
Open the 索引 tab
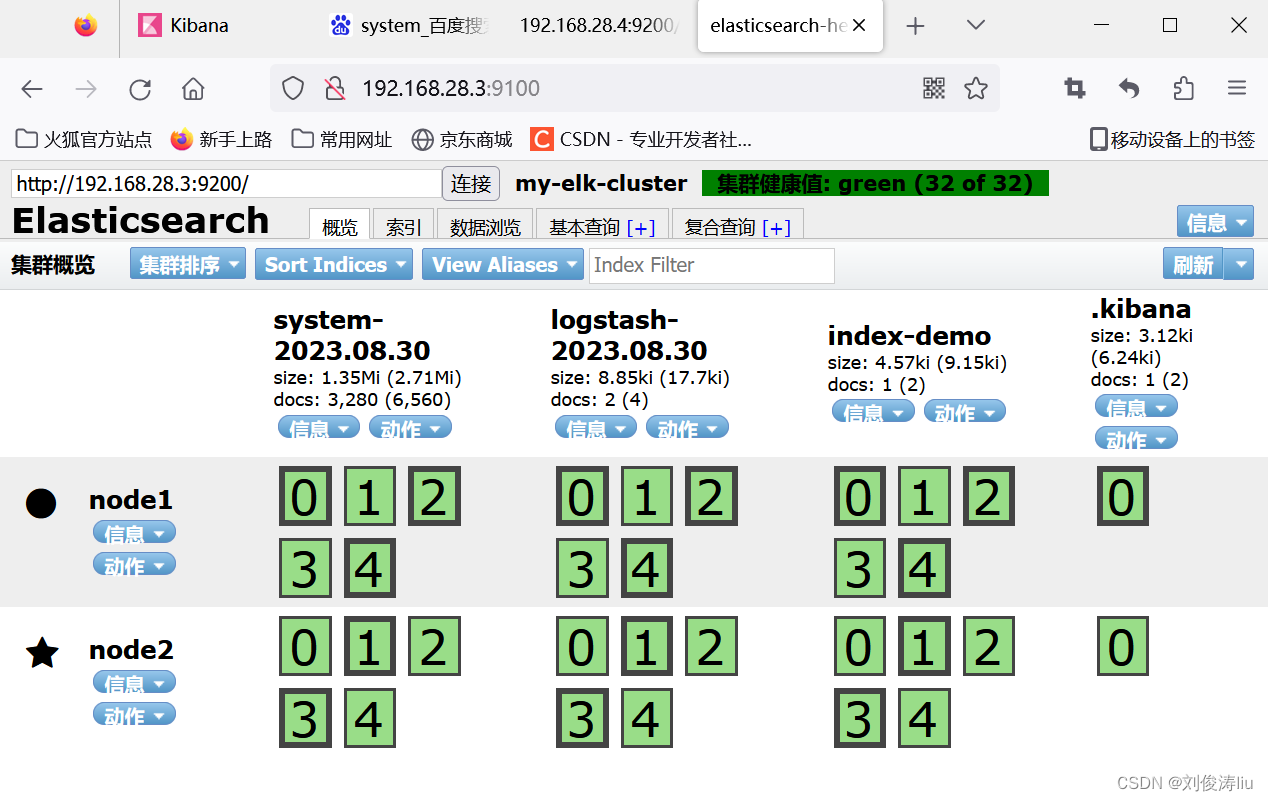pos(402,227)
